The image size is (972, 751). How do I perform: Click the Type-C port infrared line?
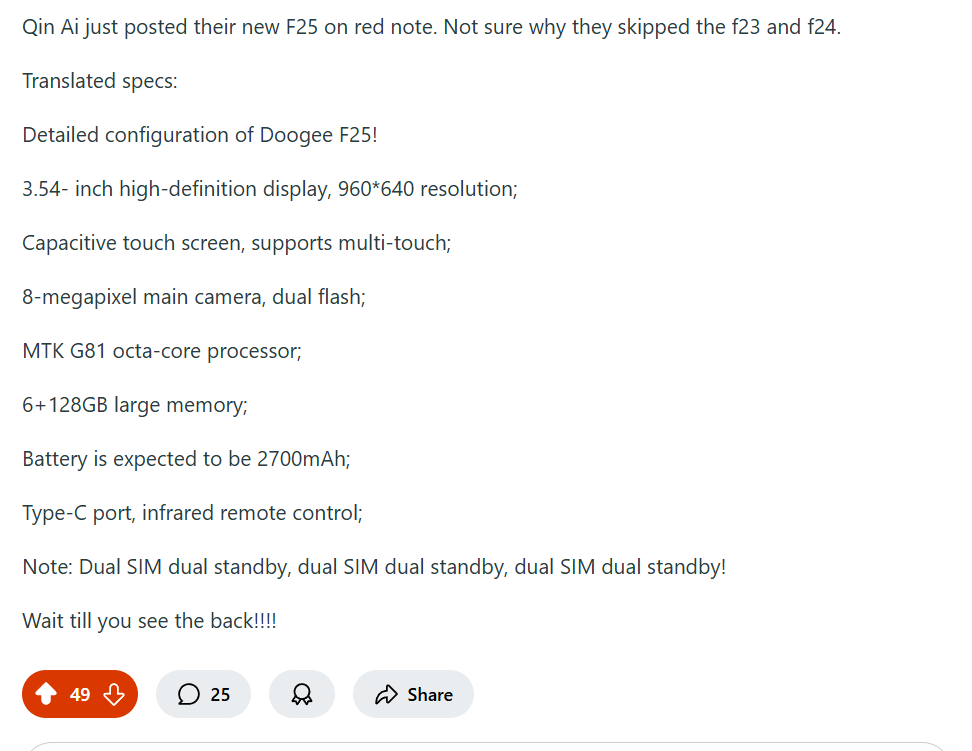point(192,513)
